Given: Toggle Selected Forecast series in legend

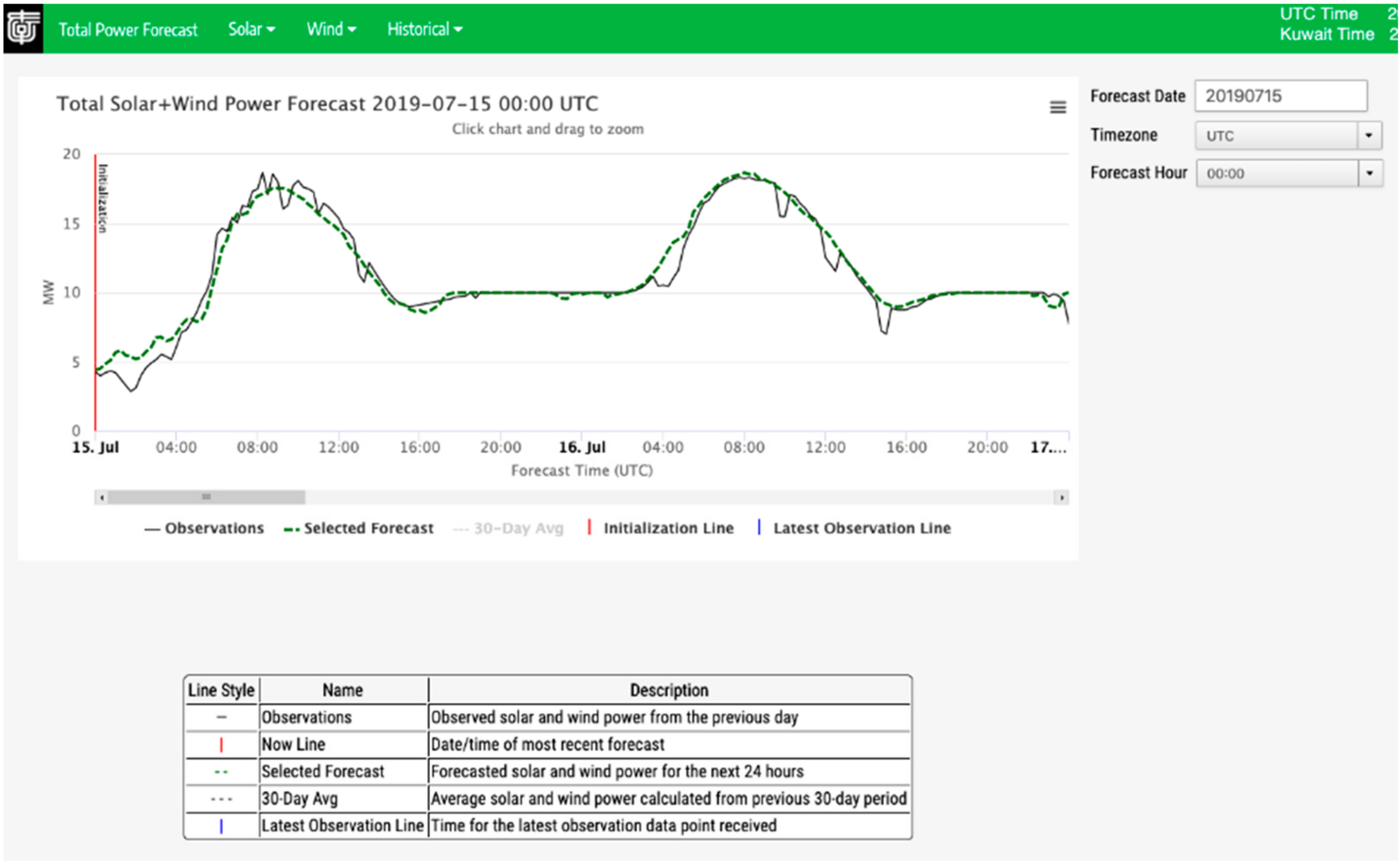Looking at the screenshot, I should tap(368, 528).
